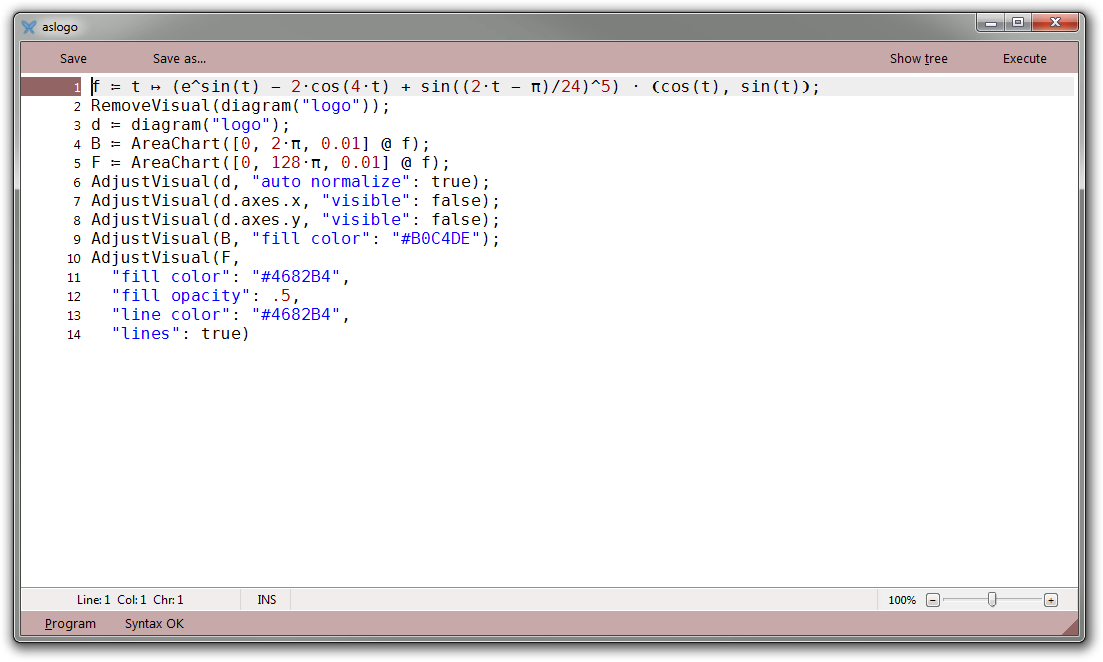Click the zoom slider handle
Image resolution: width=1103 pixels, height=662 pixels.
992,600
